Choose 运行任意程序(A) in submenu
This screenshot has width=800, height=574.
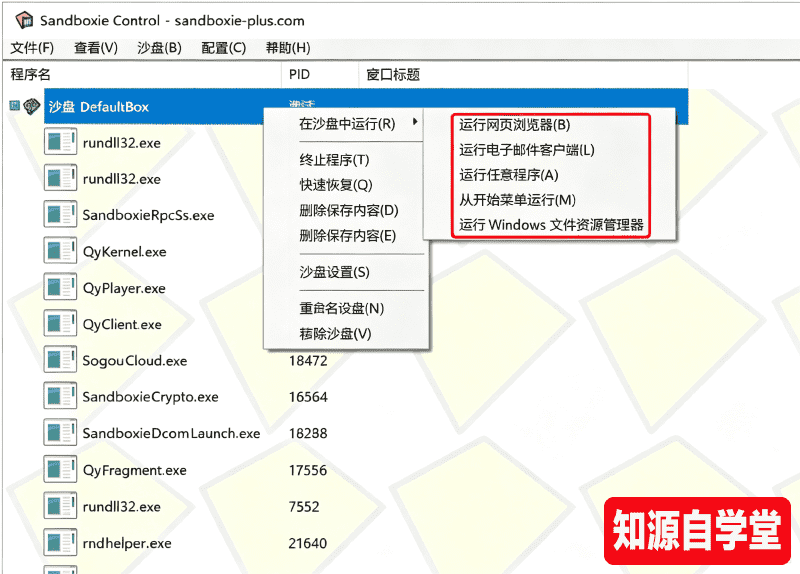pos(509,174)
